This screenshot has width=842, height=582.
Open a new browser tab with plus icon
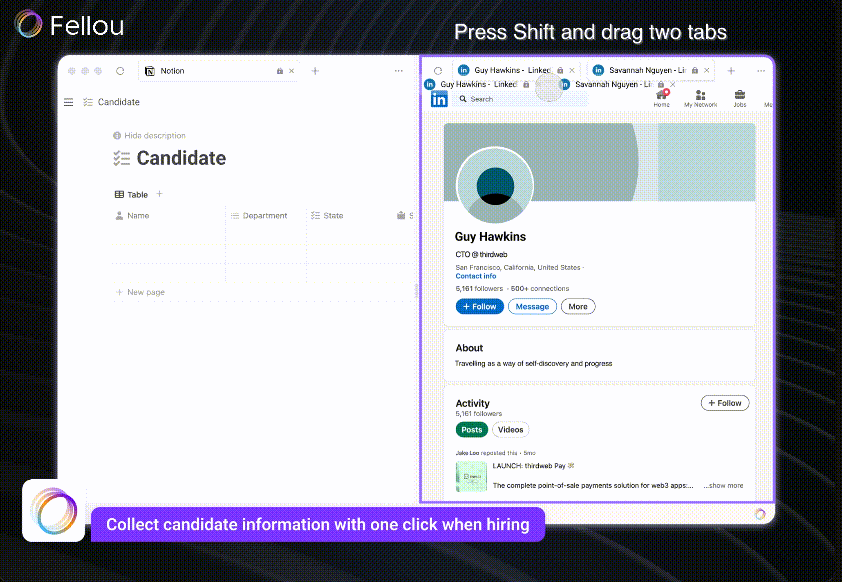pos(315,70)
